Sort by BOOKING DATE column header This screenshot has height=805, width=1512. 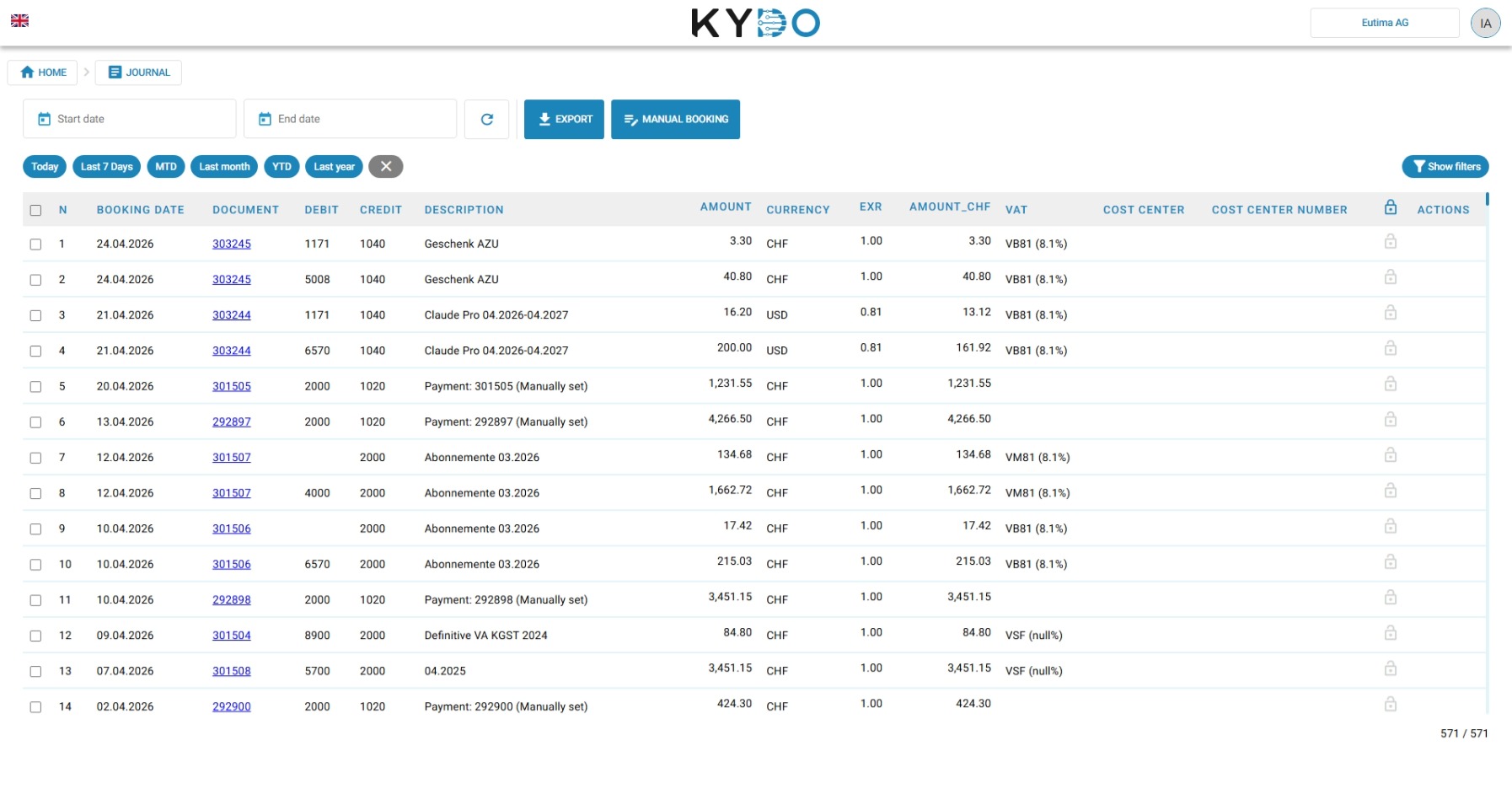tap(140, 210)
